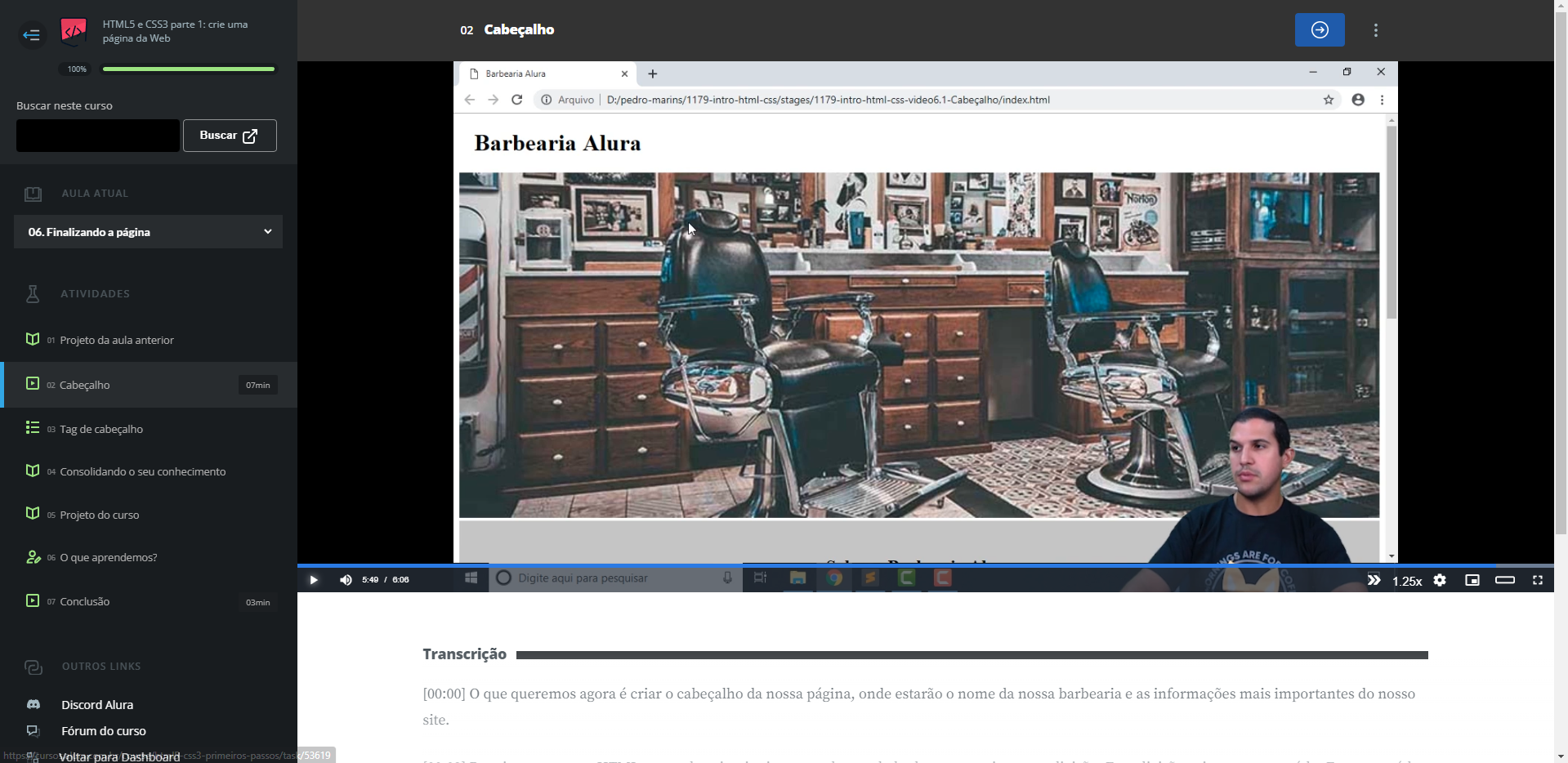The height and width of the screenshot is (763, 1568).
Task: Click the Discord icon in Outros Links
Action: point(34,704)
